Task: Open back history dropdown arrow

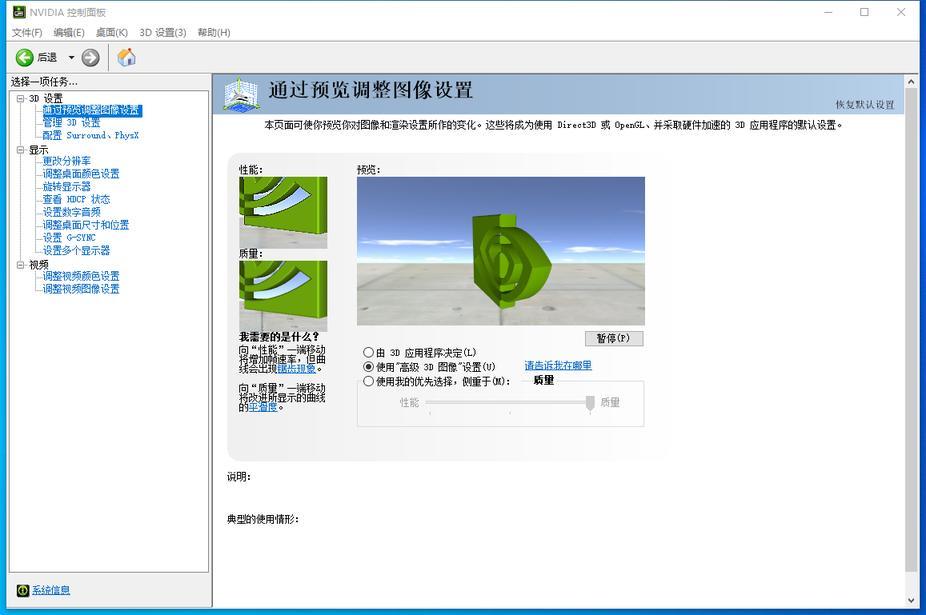Action: (x=71, y=57)
